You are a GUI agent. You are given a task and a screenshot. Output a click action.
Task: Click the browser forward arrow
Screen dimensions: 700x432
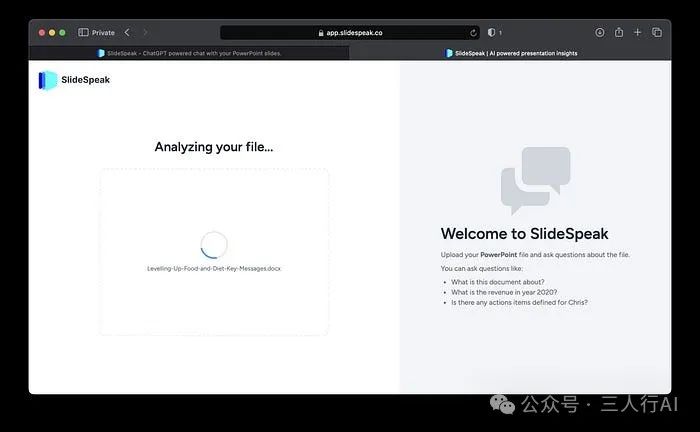tap(145, 32)
